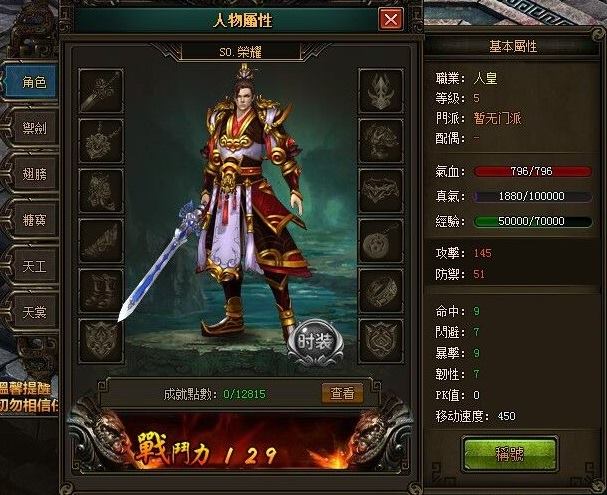Select the ring equipment slot

tap(381, 291)
